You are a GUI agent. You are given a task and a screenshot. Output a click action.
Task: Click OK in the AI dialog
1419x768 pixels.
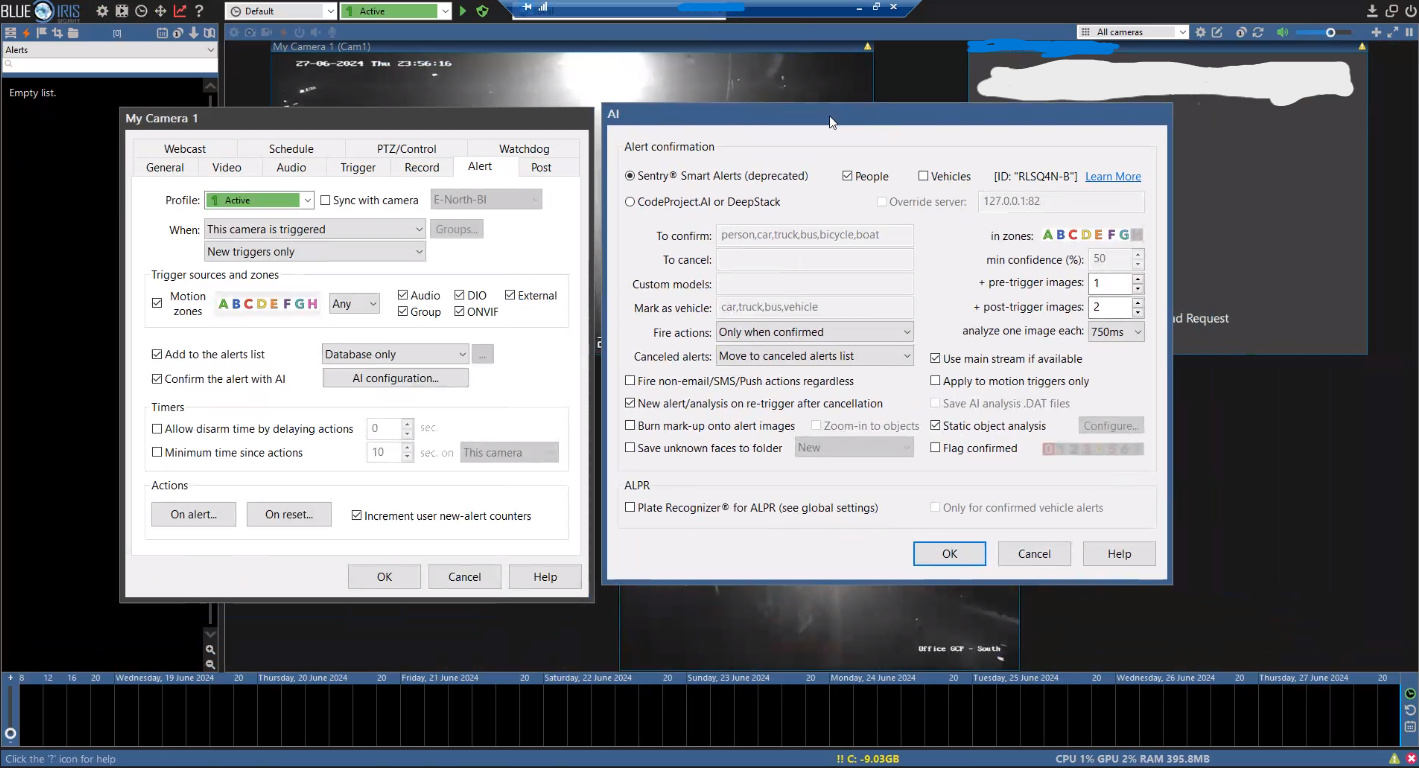(x=950, y=554)
